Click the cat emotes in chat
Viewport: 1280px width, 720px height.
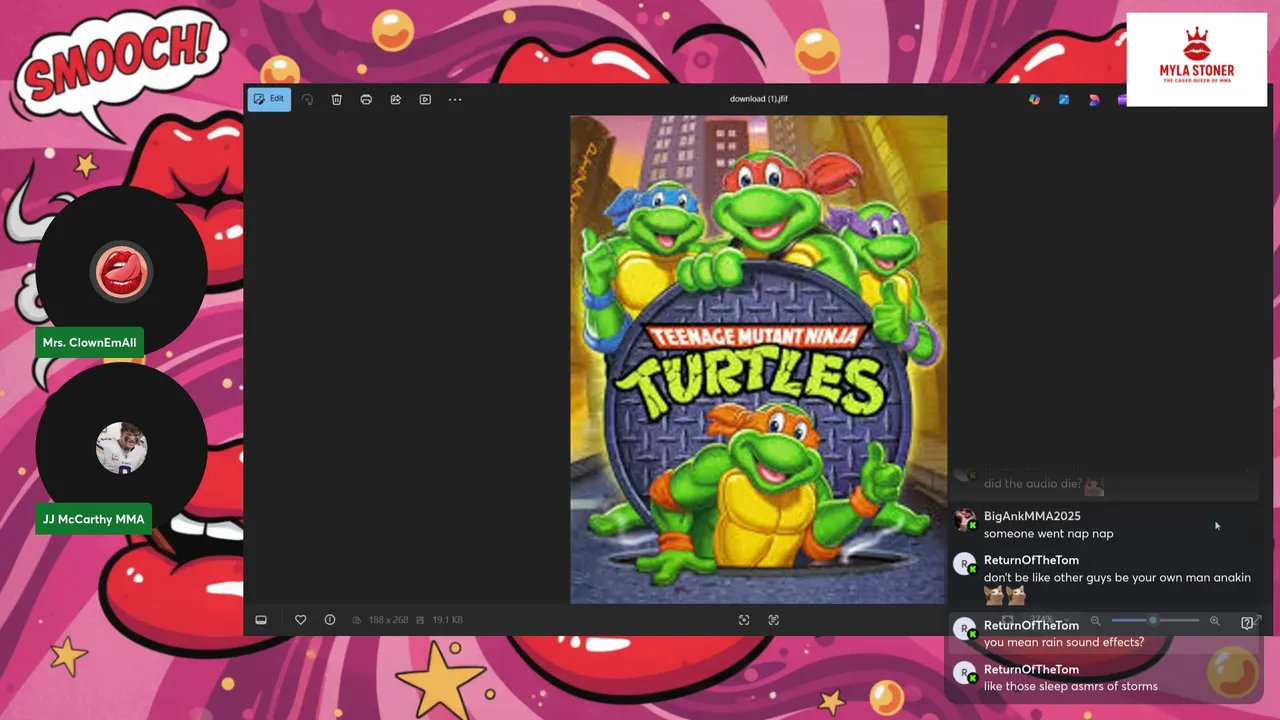click(1005, 596)
